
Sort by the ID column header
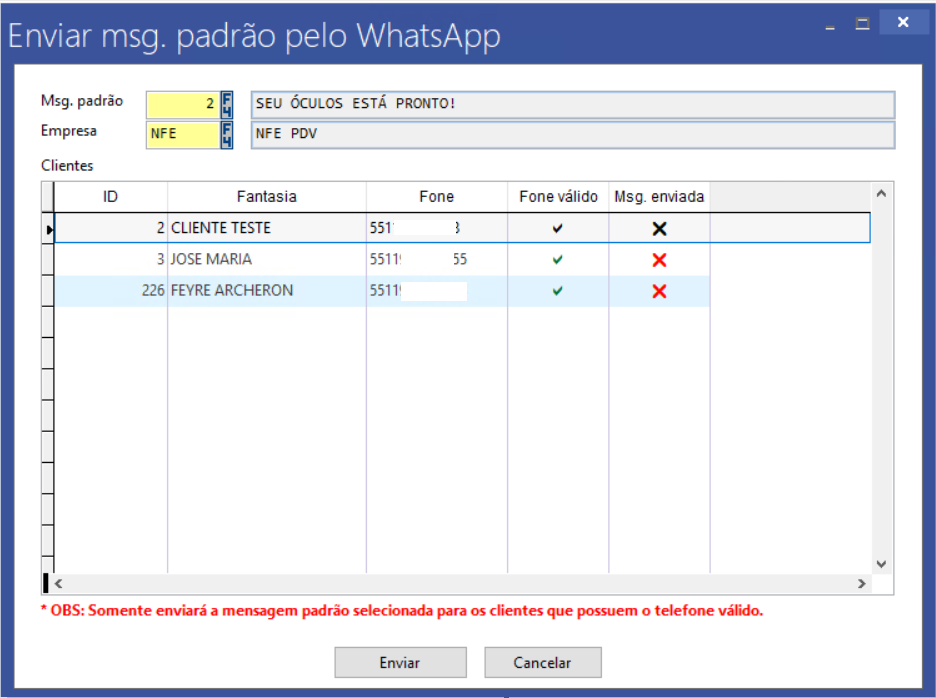(x=110, y=197)
